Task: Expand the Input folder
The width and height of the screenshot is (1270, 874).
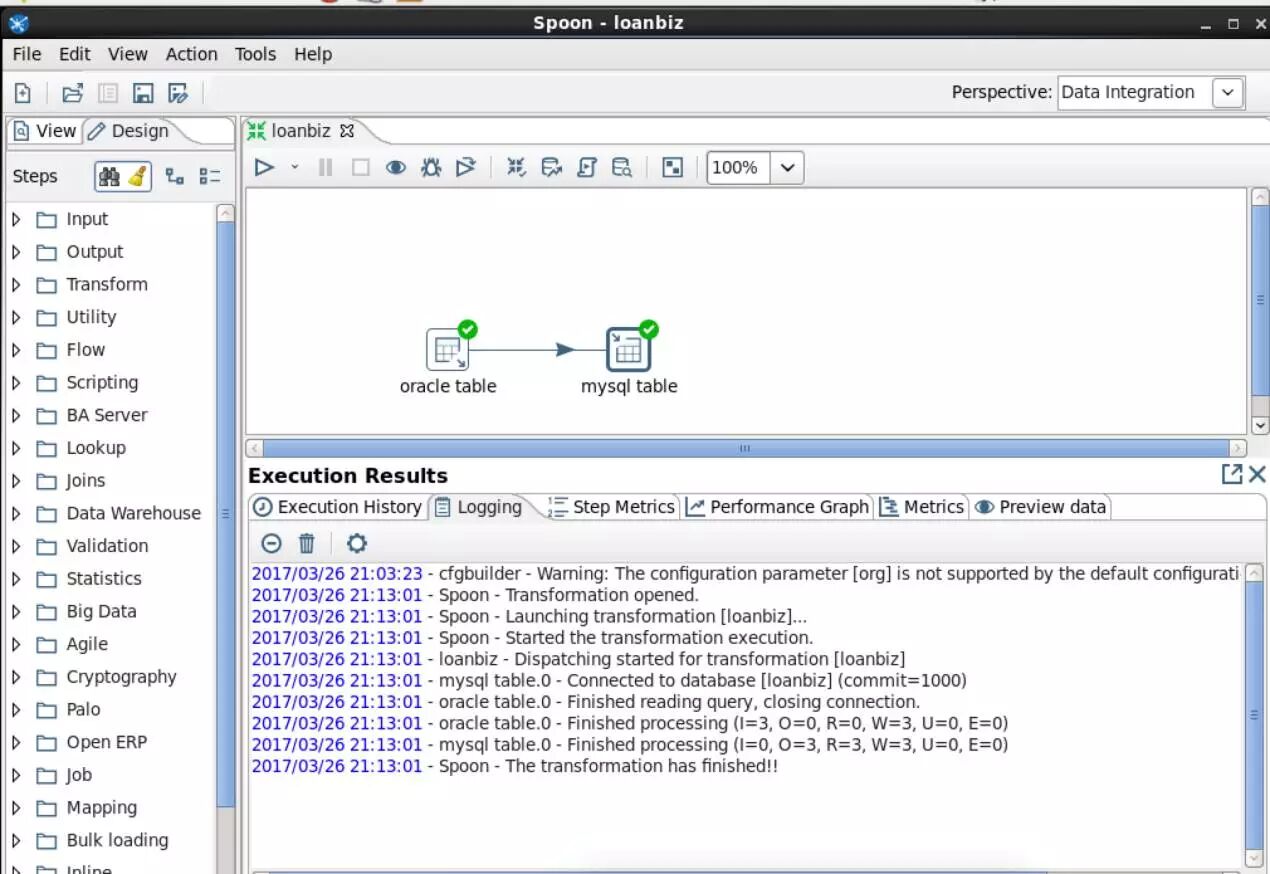Action: coord(16,219)
